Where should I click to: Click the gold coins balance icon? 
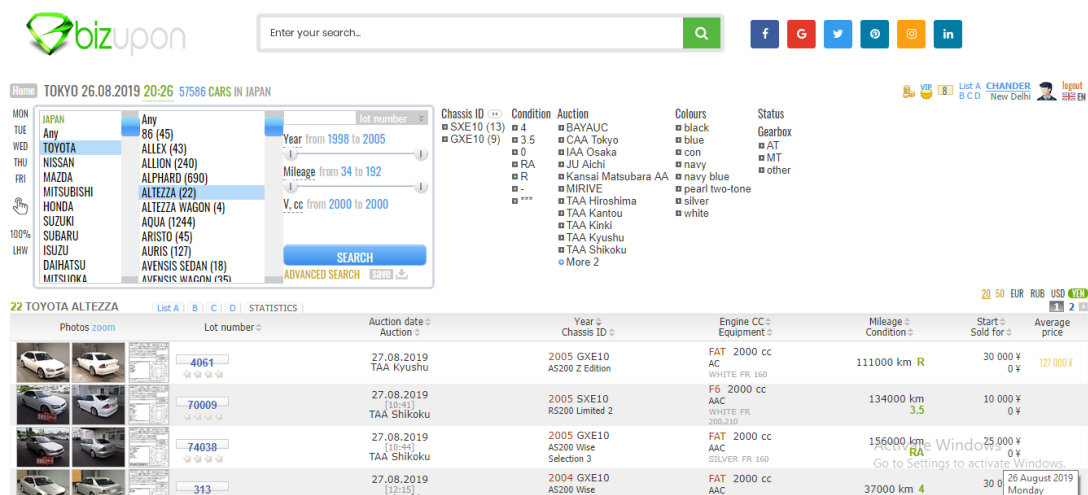(x=908, y=92)
